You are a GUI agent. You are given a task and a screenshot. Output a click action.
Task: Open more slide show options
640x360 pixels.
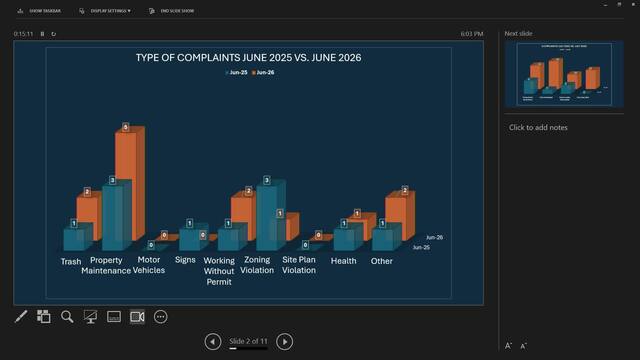pos(160,317)
